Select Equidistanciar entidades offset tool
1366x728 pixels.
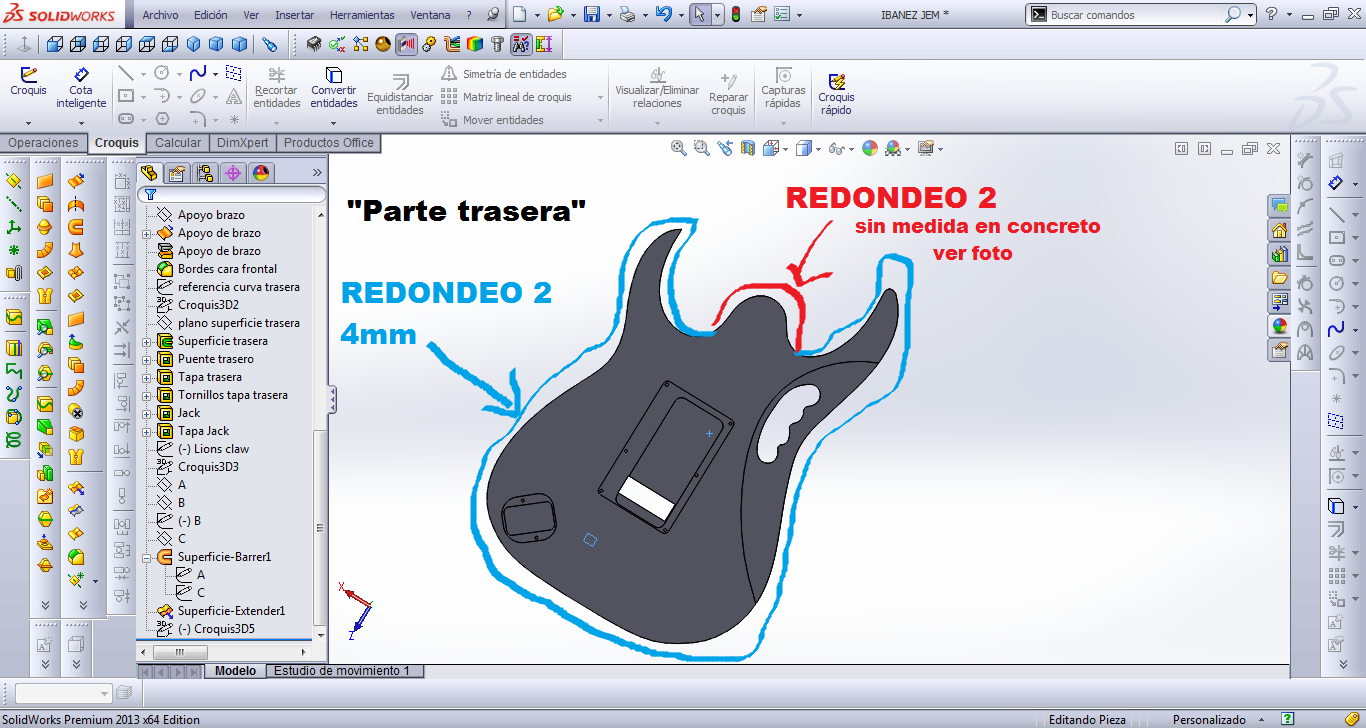pyautogui.click(x=400, y=95)
